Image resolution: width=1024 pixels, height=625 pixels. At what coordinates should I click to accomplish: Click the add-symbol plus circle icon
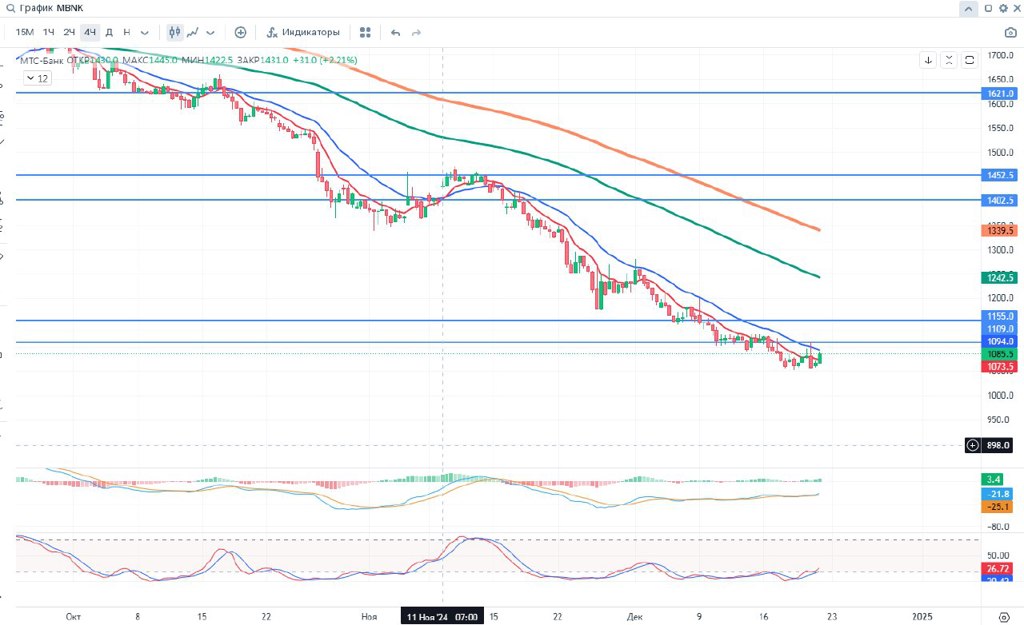[x=240, y=32]
